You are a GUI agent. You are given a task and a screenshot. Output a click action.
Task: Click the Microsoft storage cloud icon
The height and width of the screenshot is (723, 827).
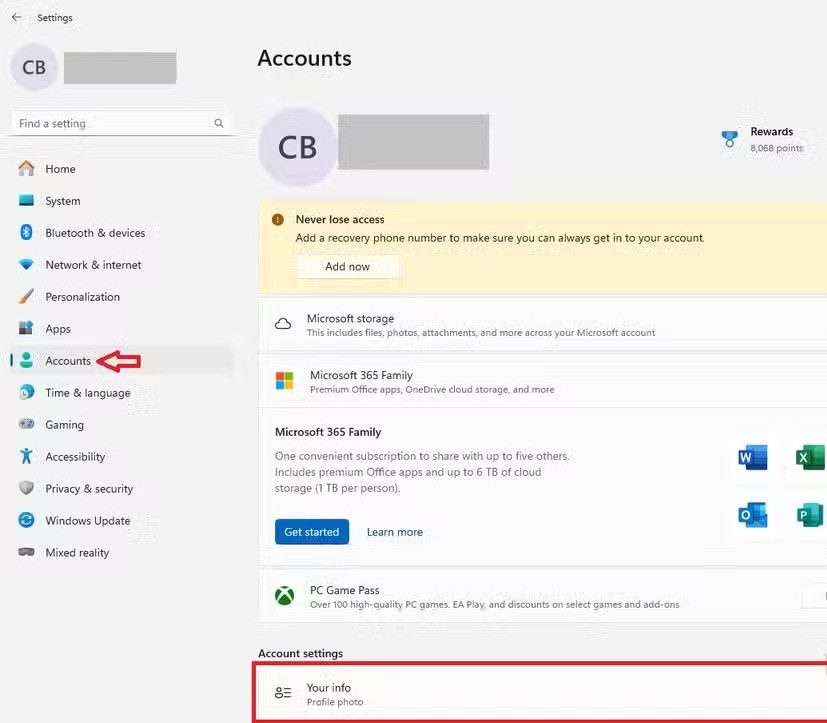283,324
